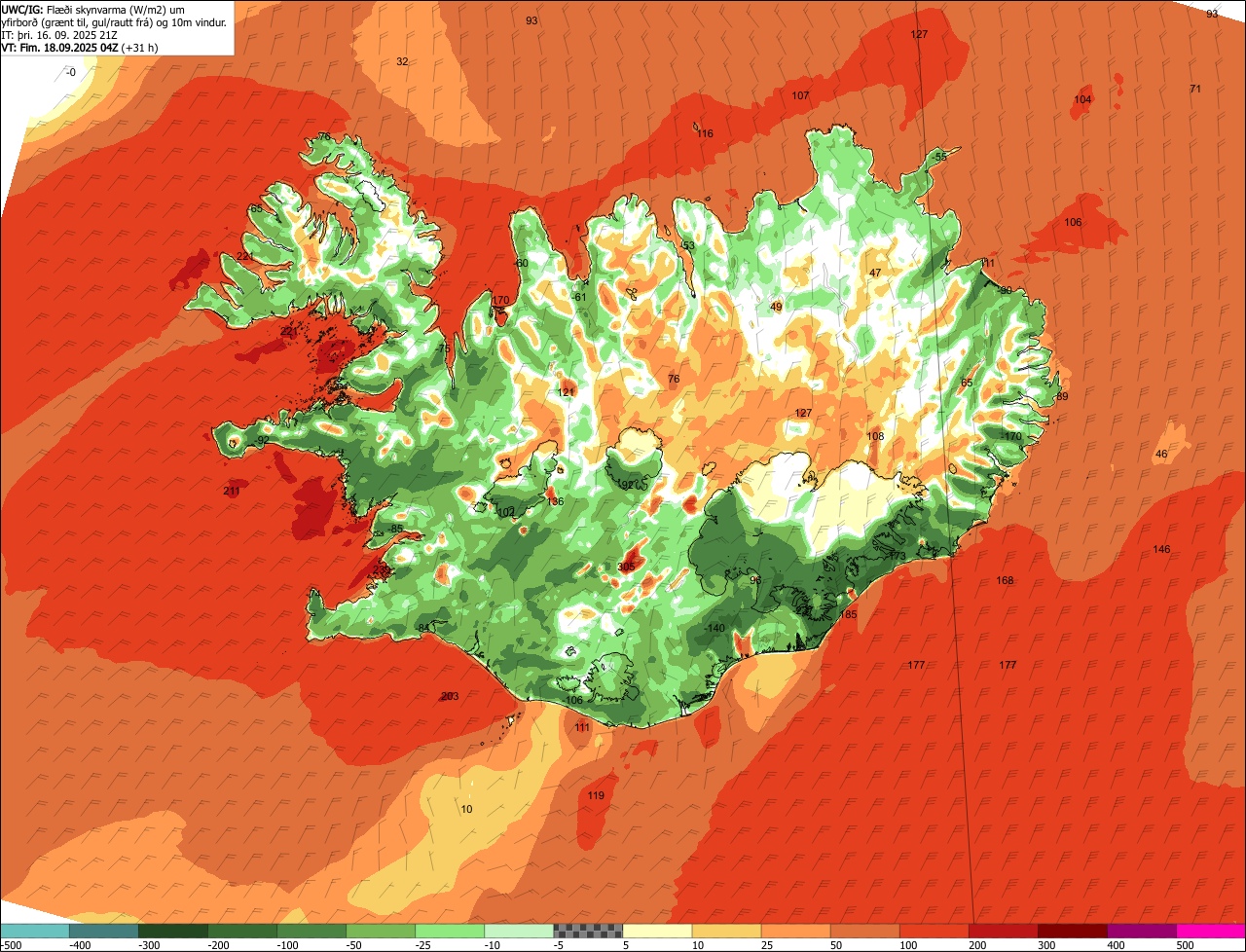
Task: Click the map value "49" in north Iceland
Action: click(776, 307)
